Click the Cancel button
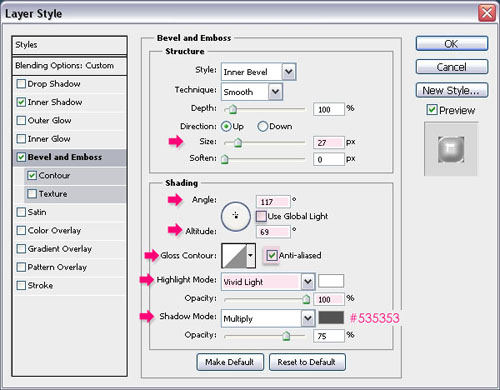This screenshot has height=390, width=500. pyautogui.click(x=452, y=67)
